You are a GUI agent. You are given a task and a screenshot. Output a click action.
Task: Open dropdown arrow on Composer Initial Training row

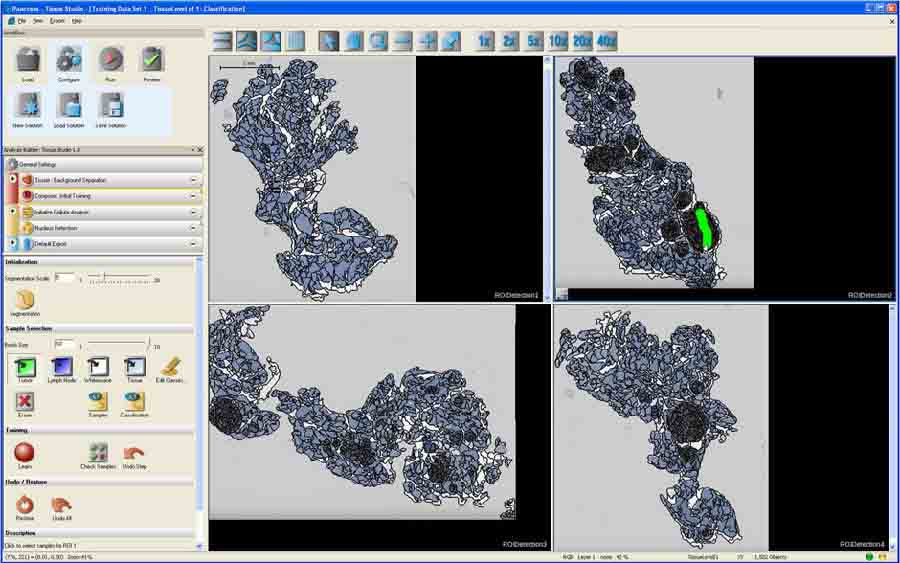pos(193,196)
